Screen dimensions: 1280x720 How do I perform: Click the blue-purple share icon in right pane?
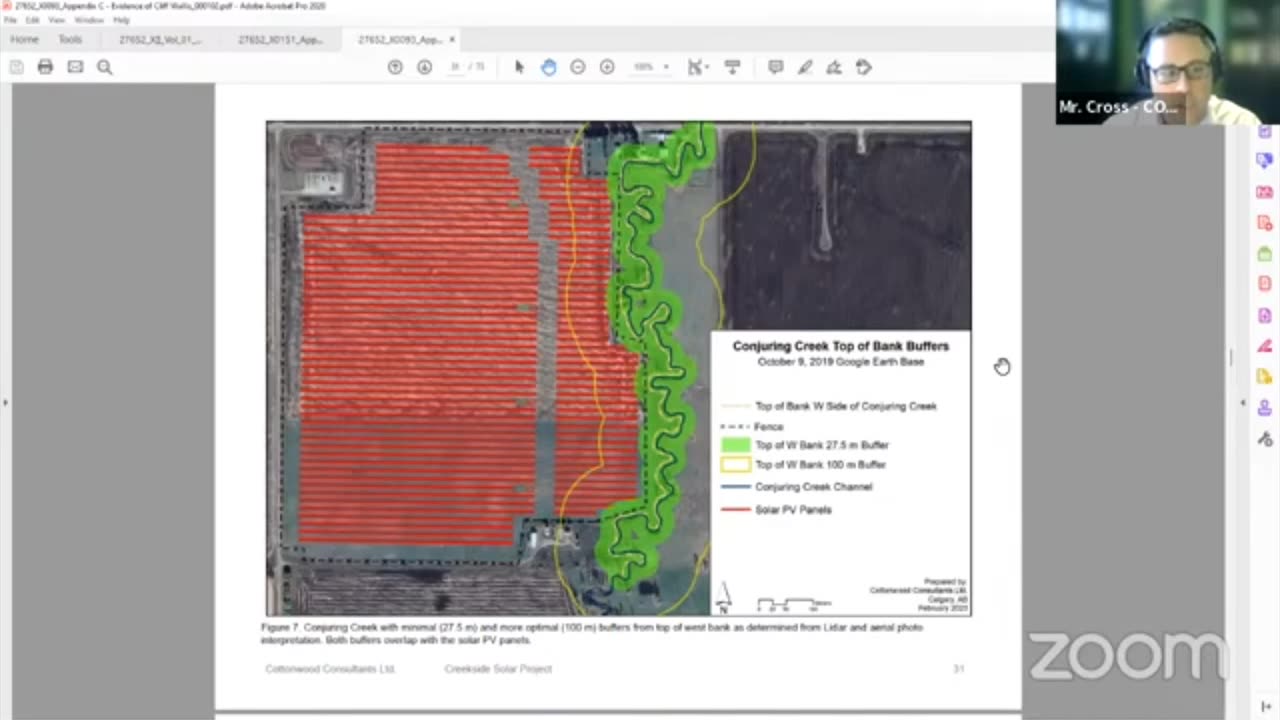(1265, 160)
